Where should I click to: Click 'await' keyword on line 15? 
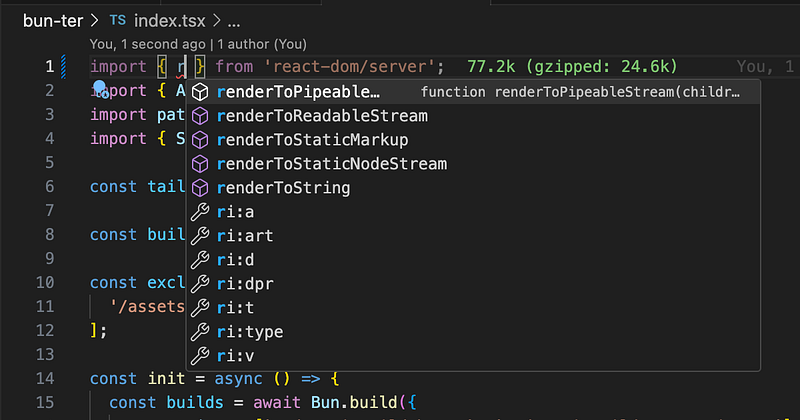(x=277, y=403)
